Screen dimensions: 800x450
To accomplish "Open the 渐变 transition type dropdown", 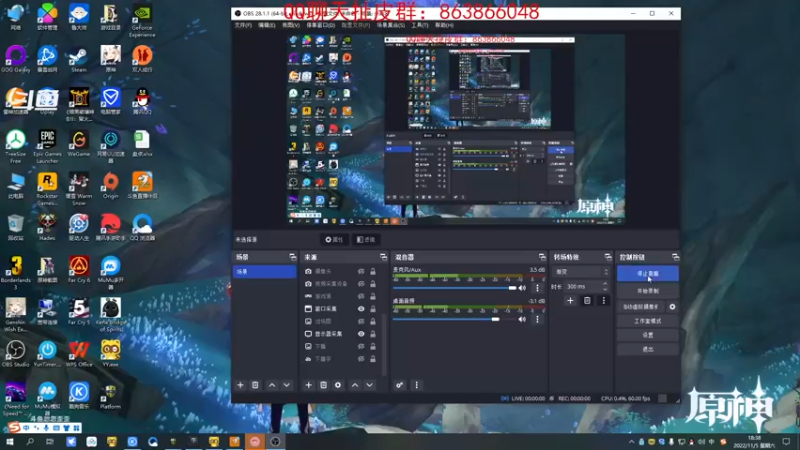I will (x=581, y=272).
